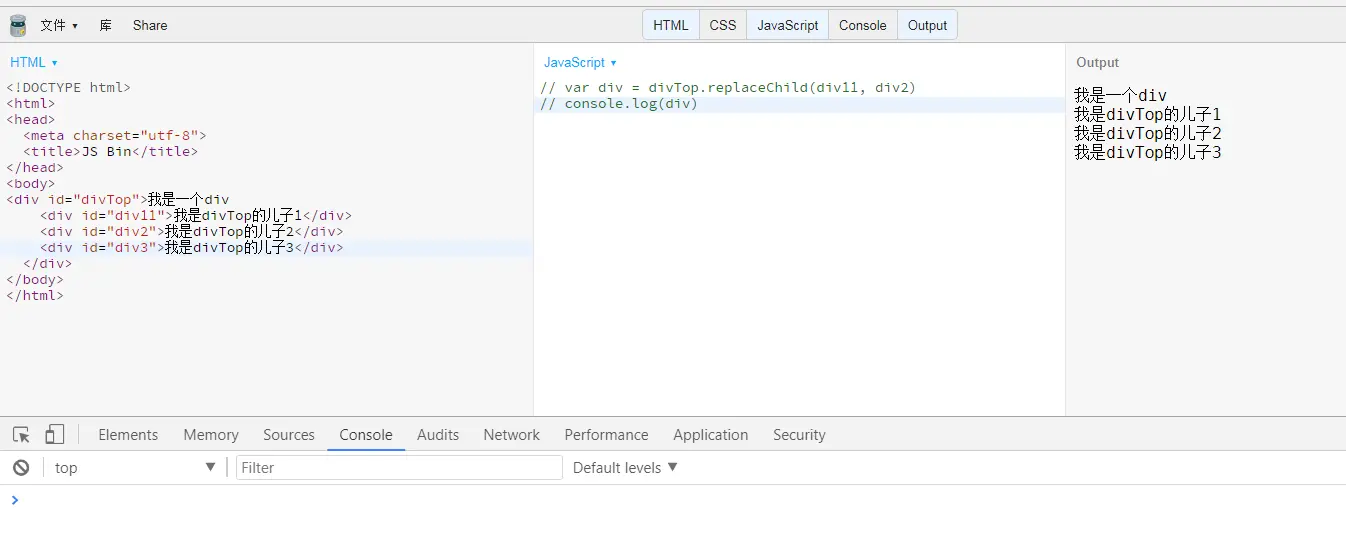This screenshot has width=1346, height=551.
Task: Click the div id="divTop" code line
Action: click(118, 200)
